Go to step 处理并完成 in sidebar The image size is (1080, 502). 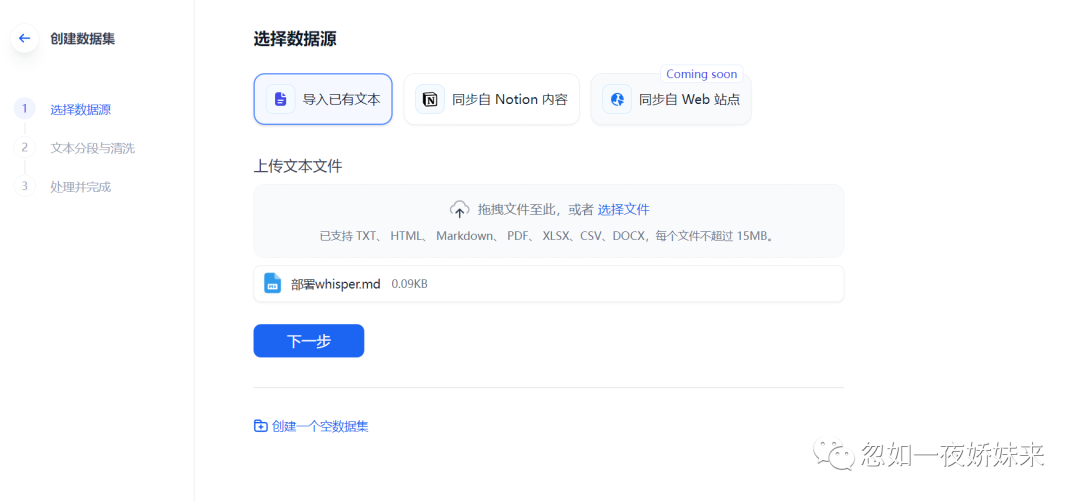point(81,187)
